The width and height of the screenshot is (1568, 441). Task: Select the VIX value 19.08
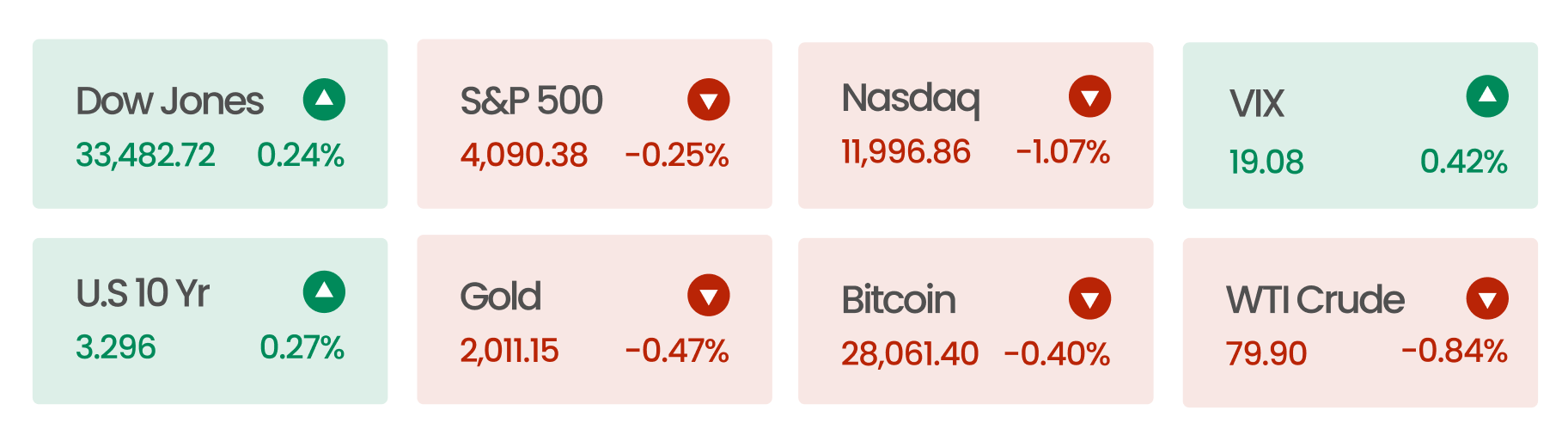click(1266, 162)
